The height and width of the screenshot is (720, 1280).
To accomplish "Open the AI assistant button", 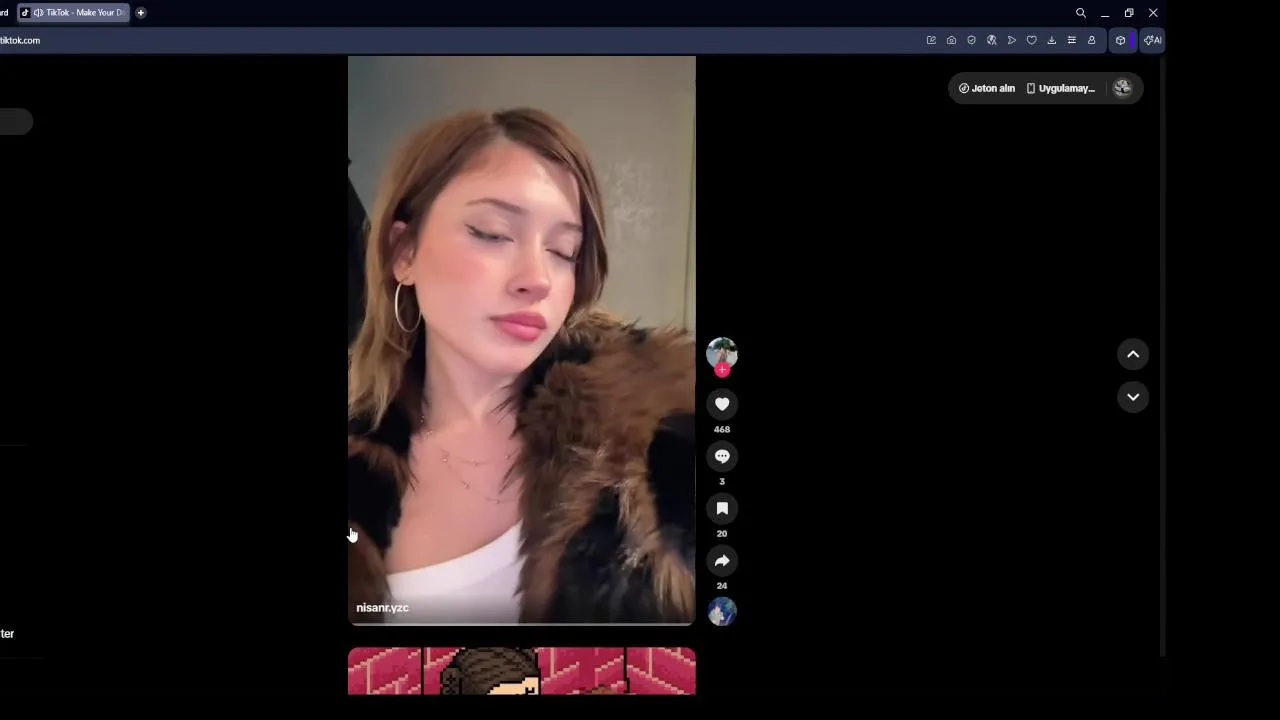I will [1153, 40].
